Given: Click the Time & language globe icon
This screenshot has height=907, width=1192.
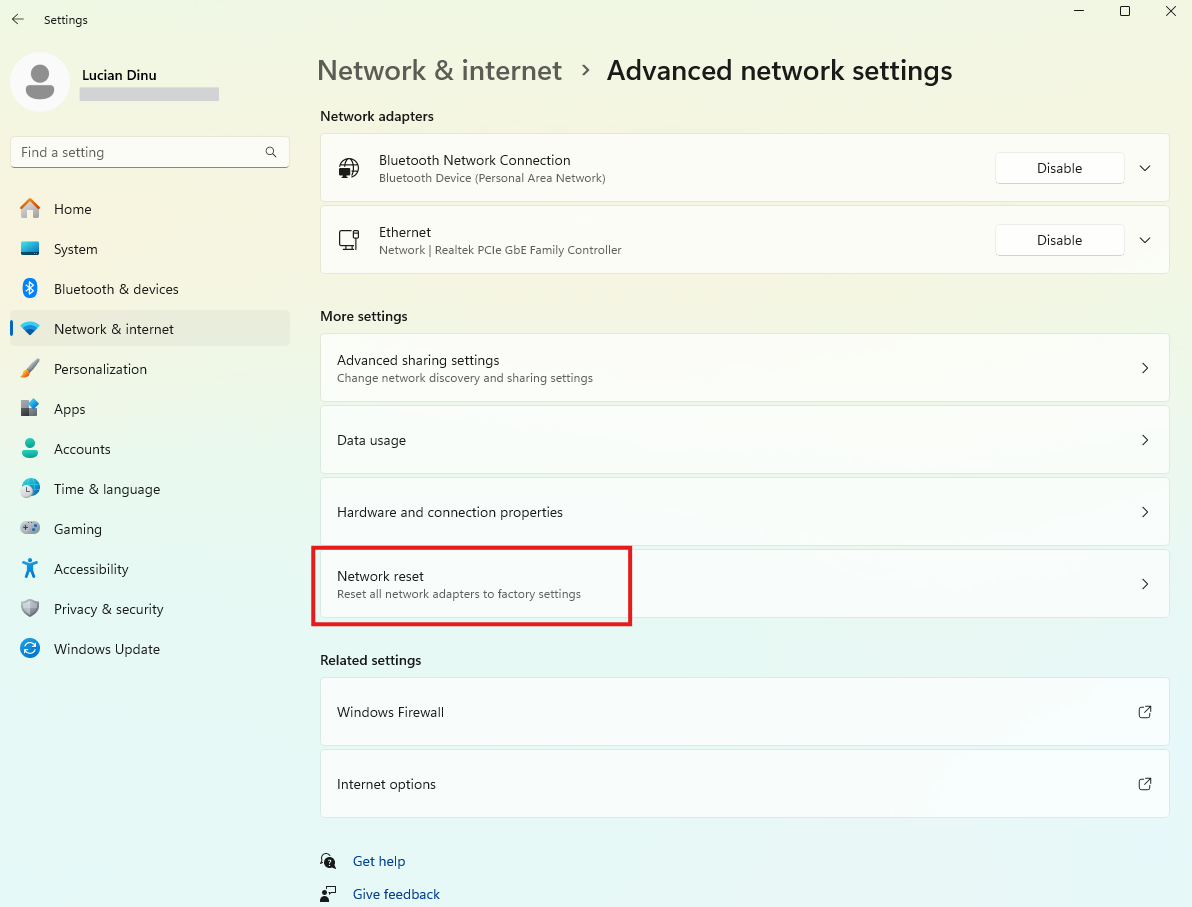Looking at the screenshot, I should 30,488.
